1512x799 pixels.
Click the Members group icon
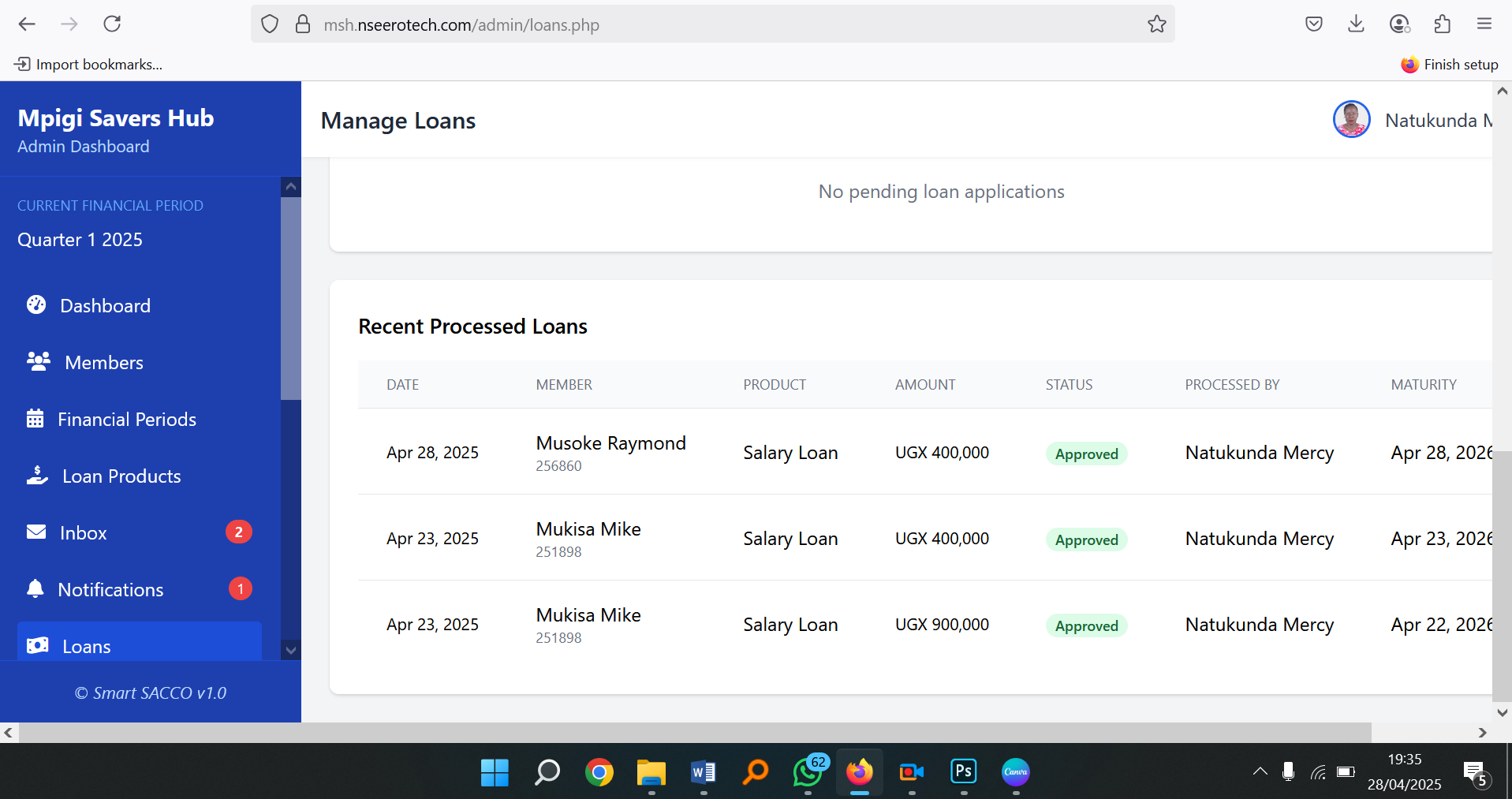point(39,361)
